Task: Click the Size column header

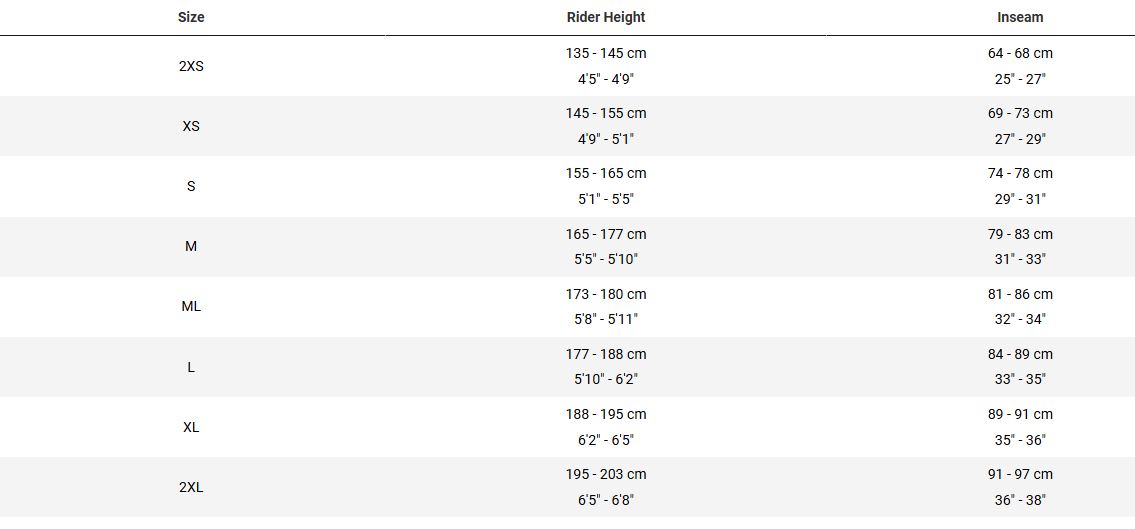Action: click(x=191, y=17)
